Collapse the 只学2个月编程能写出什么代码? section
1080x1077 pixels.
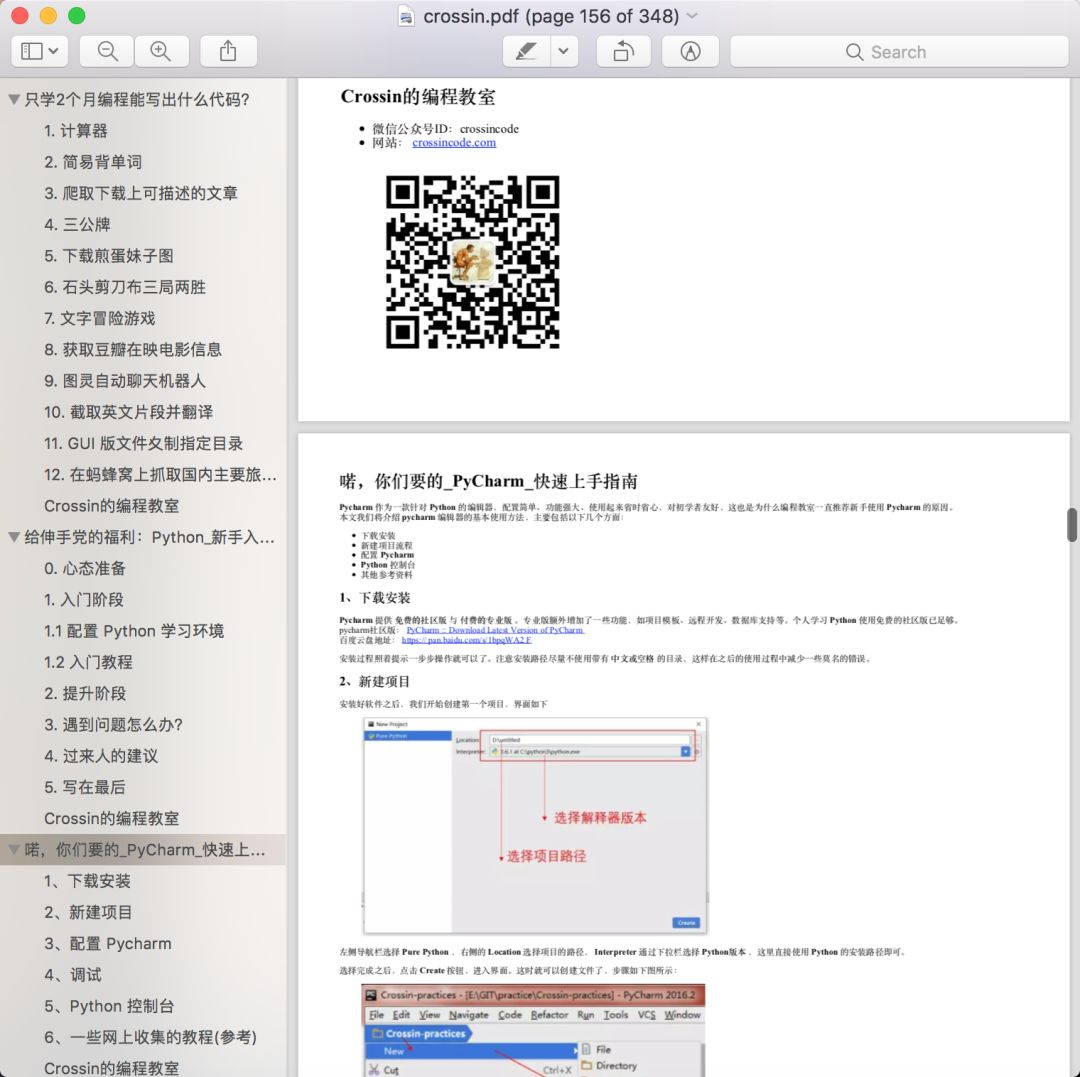click(x=14, y=99)
